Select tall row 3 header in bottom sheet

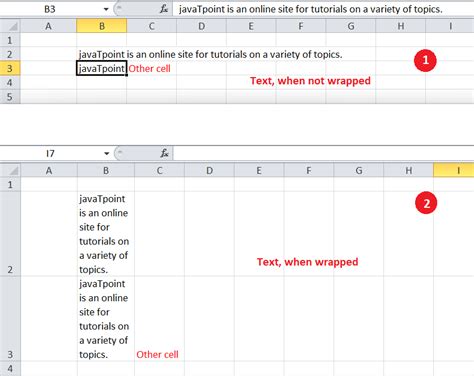point(10,319)
